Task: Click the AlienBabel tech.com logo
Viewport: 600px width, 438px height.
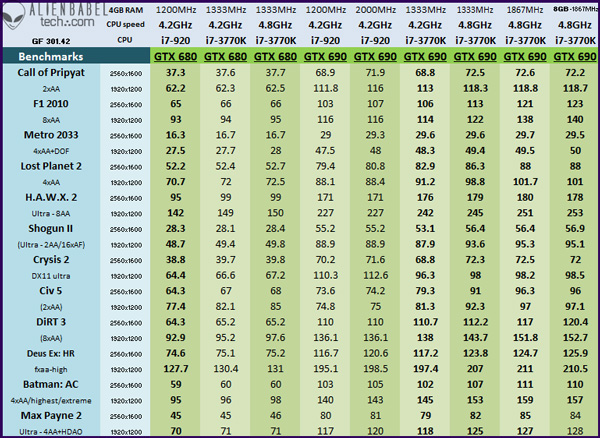Action: click(54, 16)
